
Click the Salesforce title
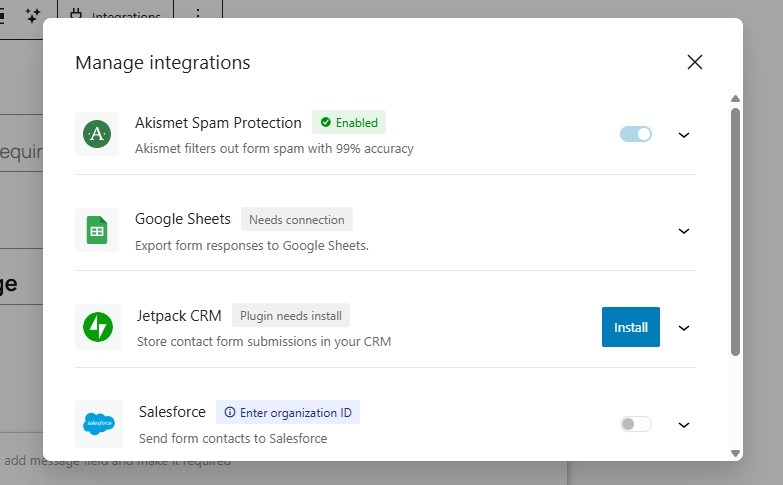click(172, 412)
